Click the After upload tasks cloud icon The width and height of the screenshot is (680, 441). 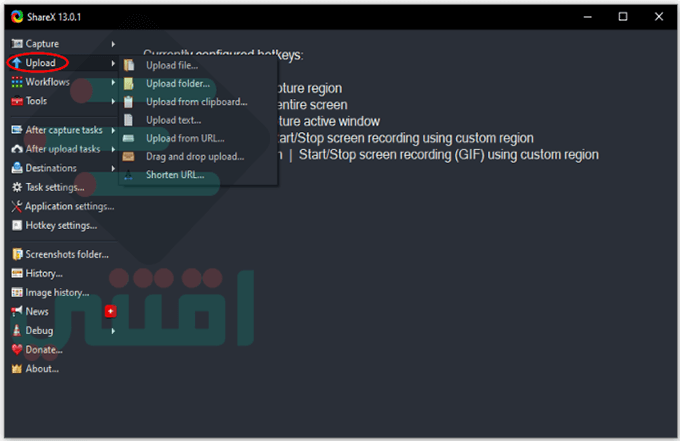[17, 149]
